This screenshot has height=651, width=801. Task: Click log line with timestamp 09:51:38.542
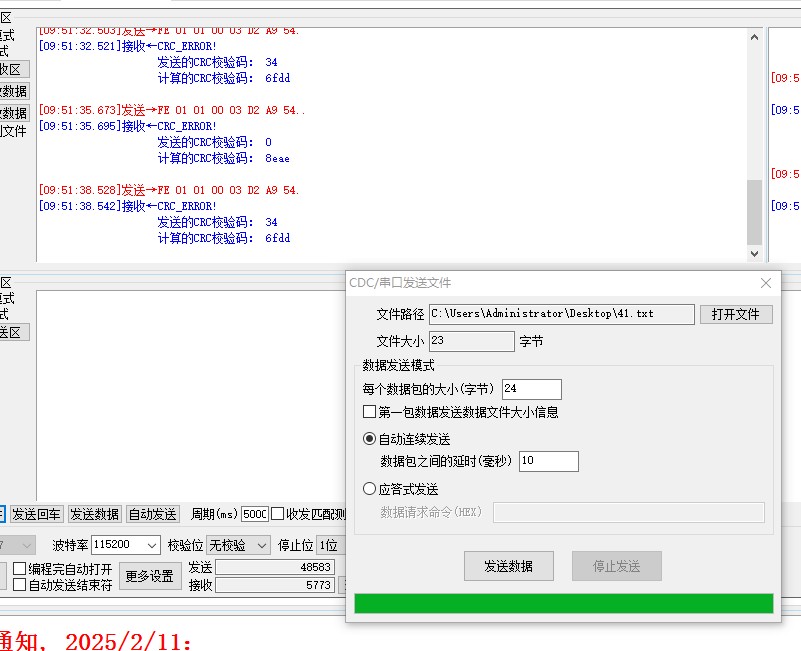tap(128, 206)
